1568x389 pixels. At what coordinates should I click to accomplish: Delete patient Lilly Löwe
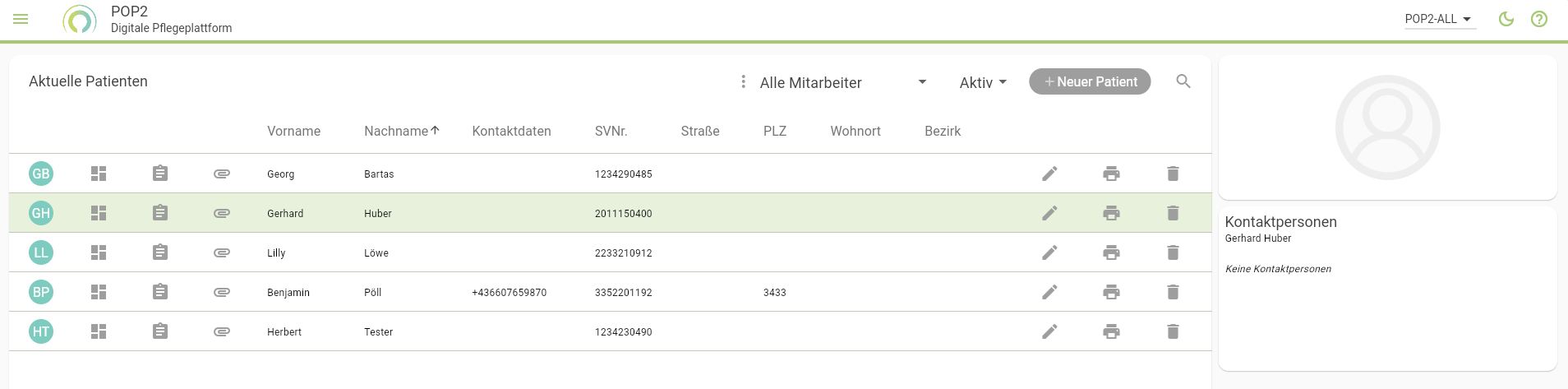(x=1173, y=252)
